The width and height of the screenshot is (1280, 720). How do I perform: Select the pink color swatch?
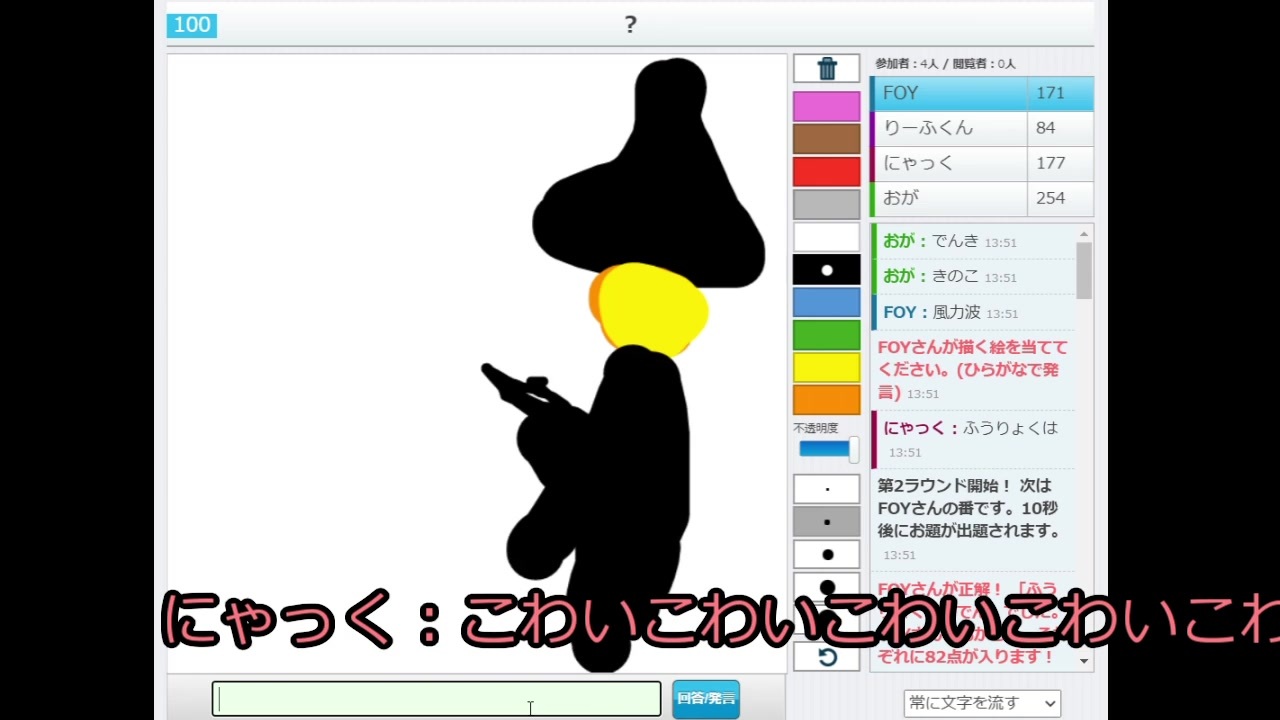coord(826,106)
